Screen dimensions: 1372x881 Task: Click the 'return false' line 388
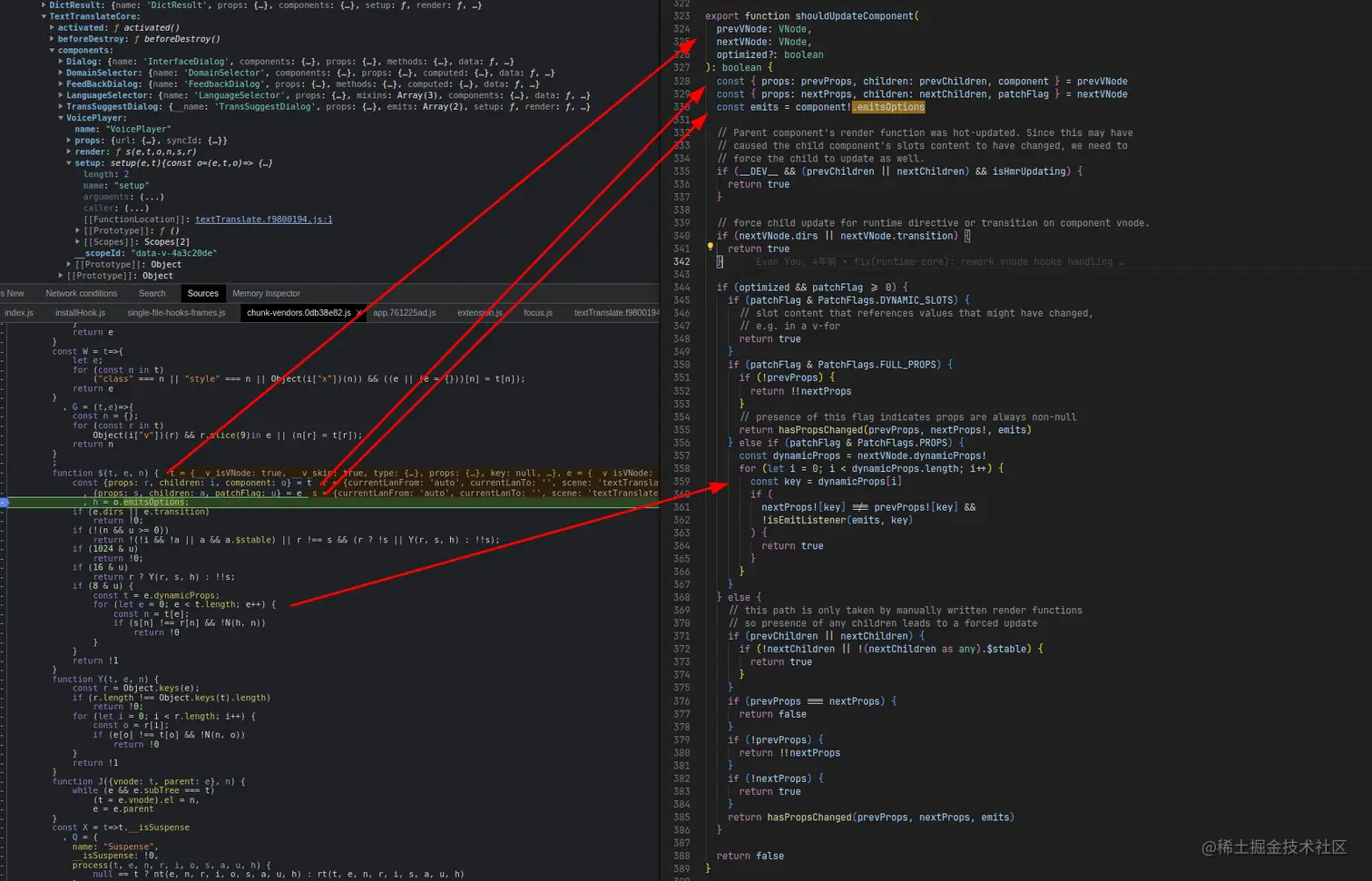750,856
